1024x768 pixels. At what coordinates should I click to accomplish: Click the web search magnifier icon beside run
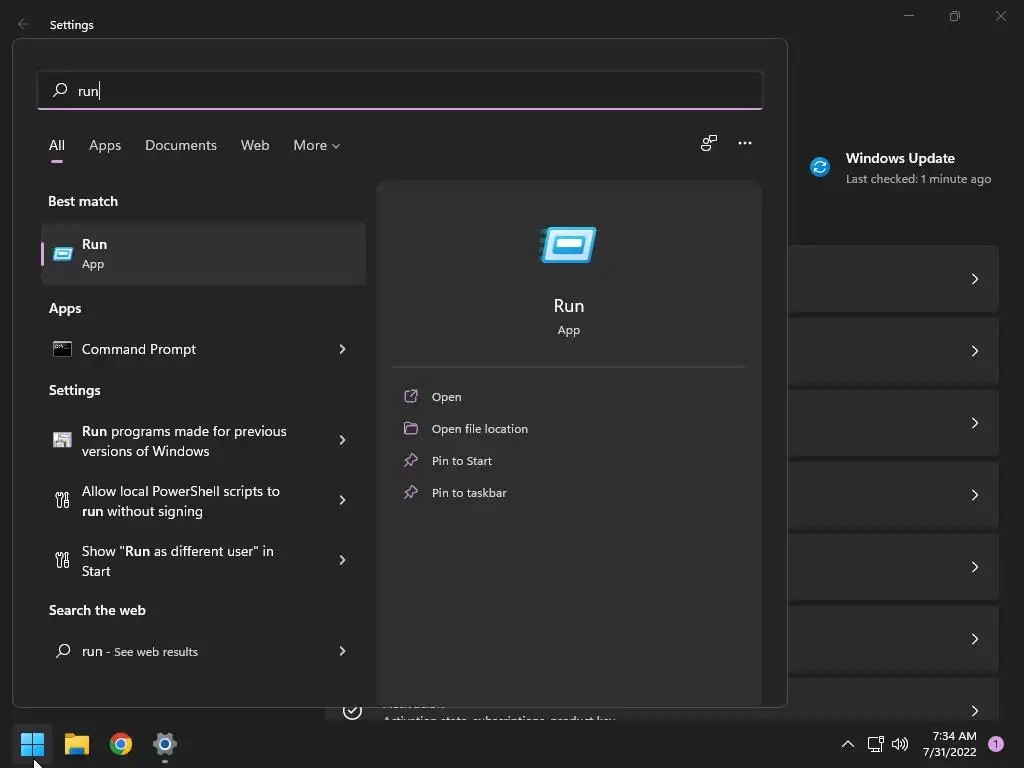[63, 650]
